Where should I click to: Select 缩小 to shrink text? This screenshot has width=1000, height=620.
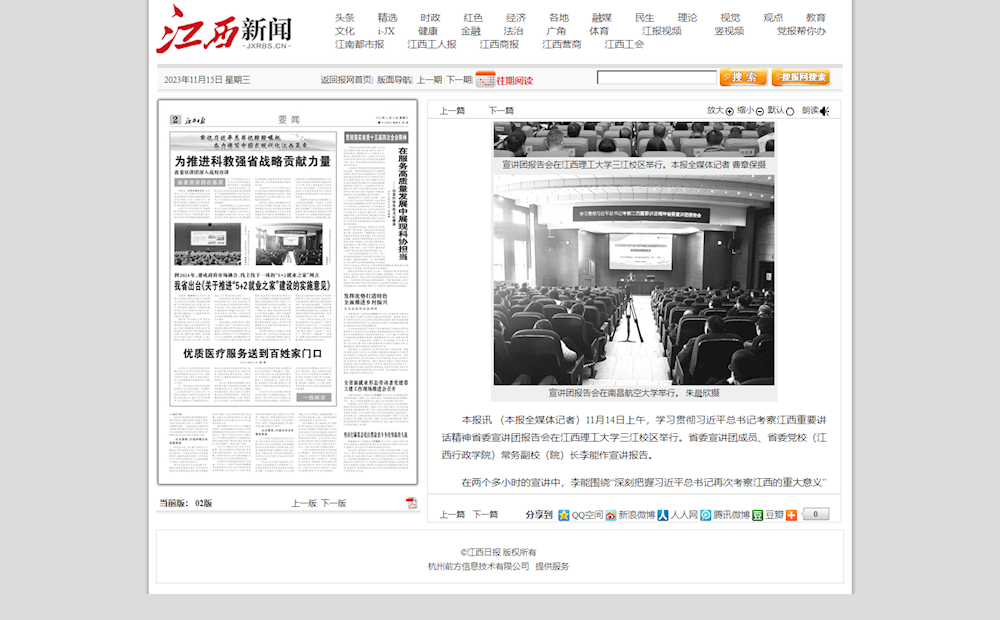(760, 111)
